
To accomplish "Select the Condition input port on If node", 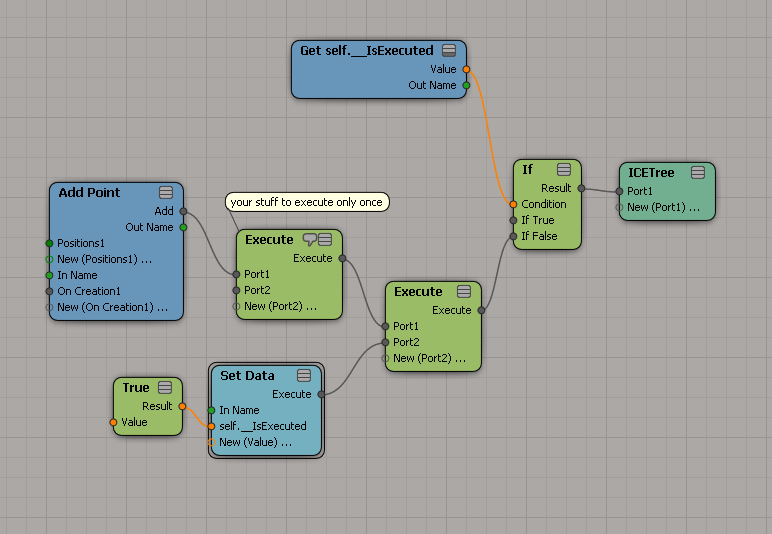I will 513,204.
